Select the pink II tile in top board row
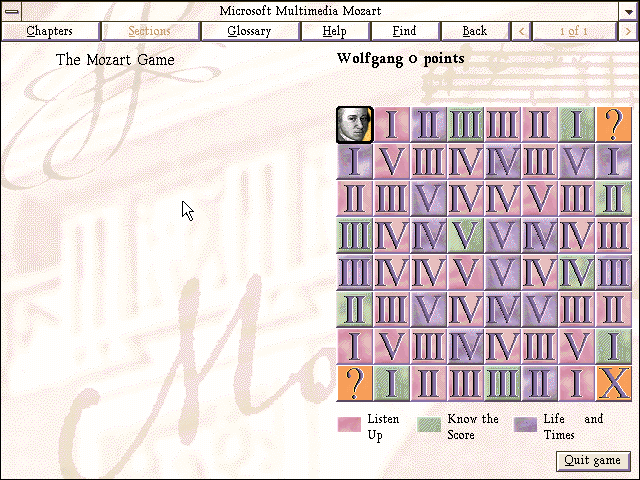640x480 pixels. (540, 125)
